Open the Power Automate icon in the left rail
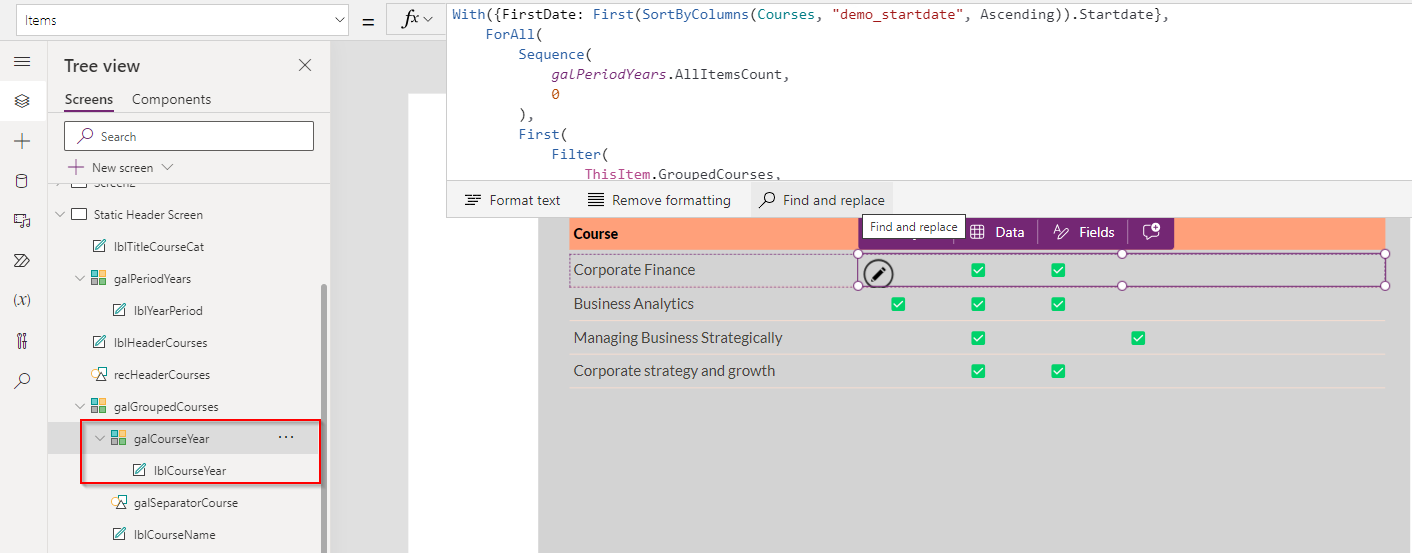 pyautogui.click(x=22, y=260)
